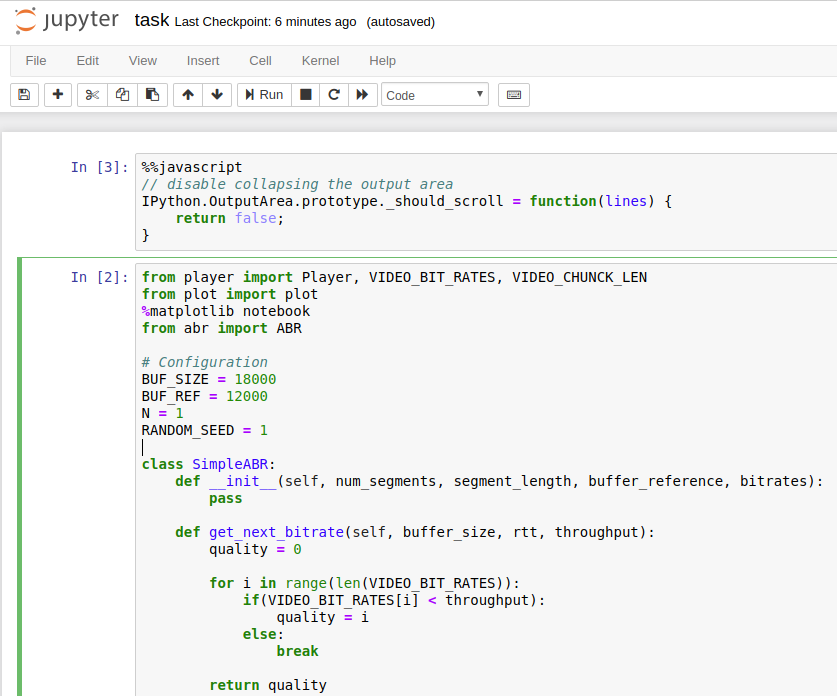Copy the selected cells
Image resolution: width=837 pixels, height=696 pixels.
pyautogui.click(x=122, y=95)
